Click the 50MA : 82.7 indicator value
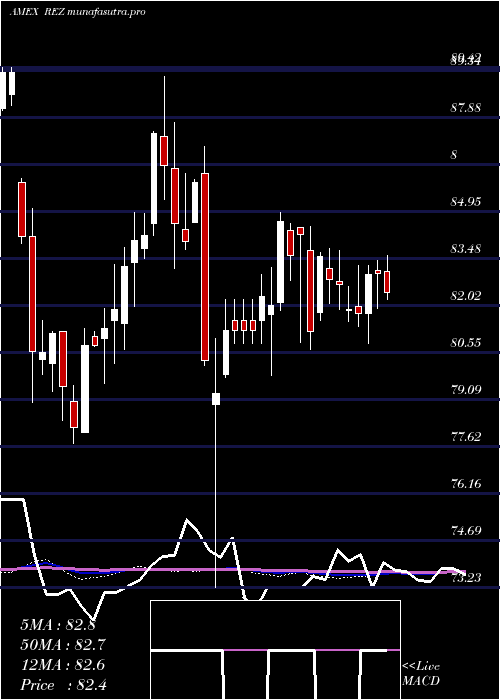The image size is (500, 700). 63,645
